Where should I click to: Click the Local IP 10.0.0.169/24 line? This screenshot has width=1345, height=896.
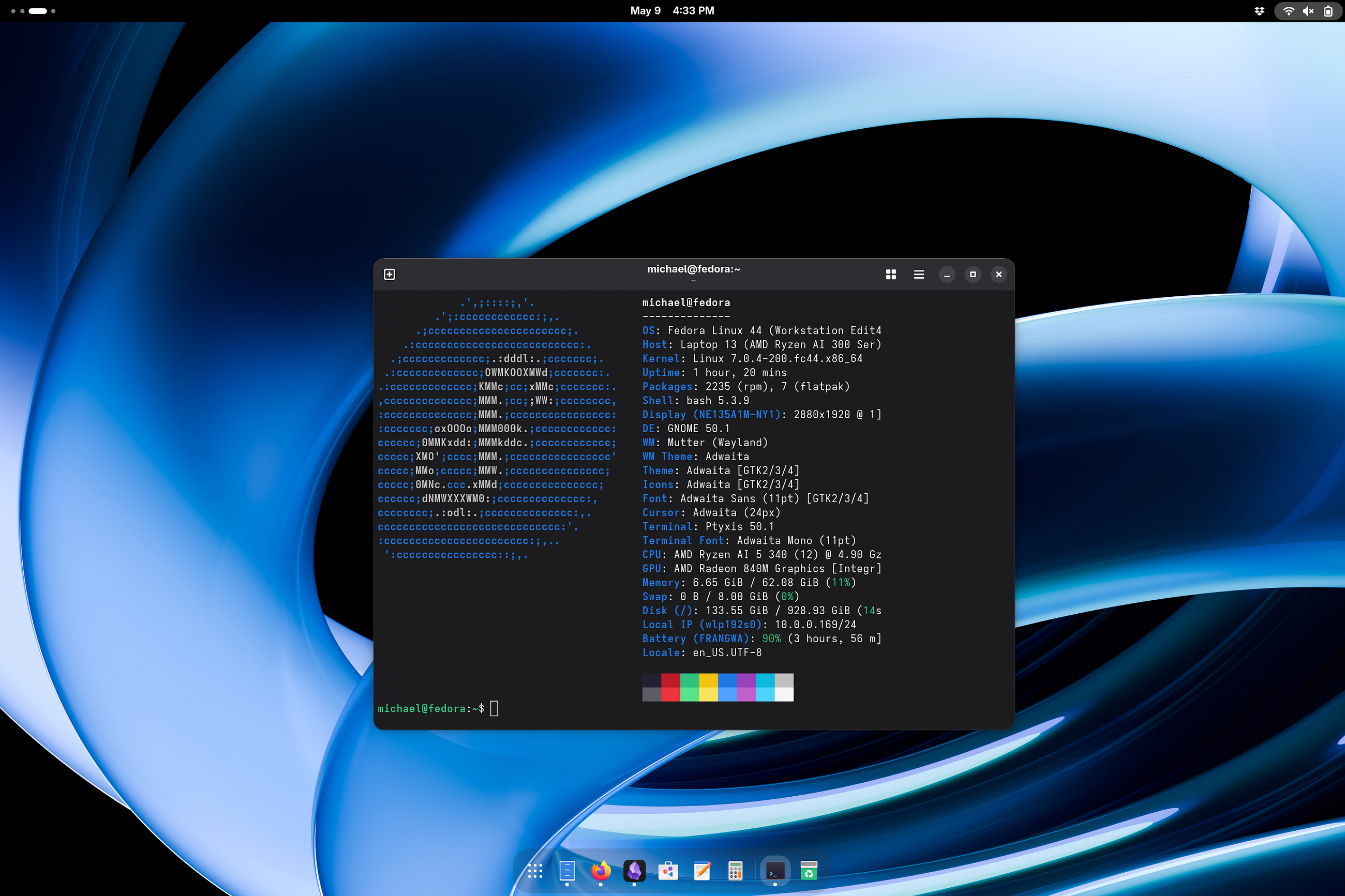(749, 625)
